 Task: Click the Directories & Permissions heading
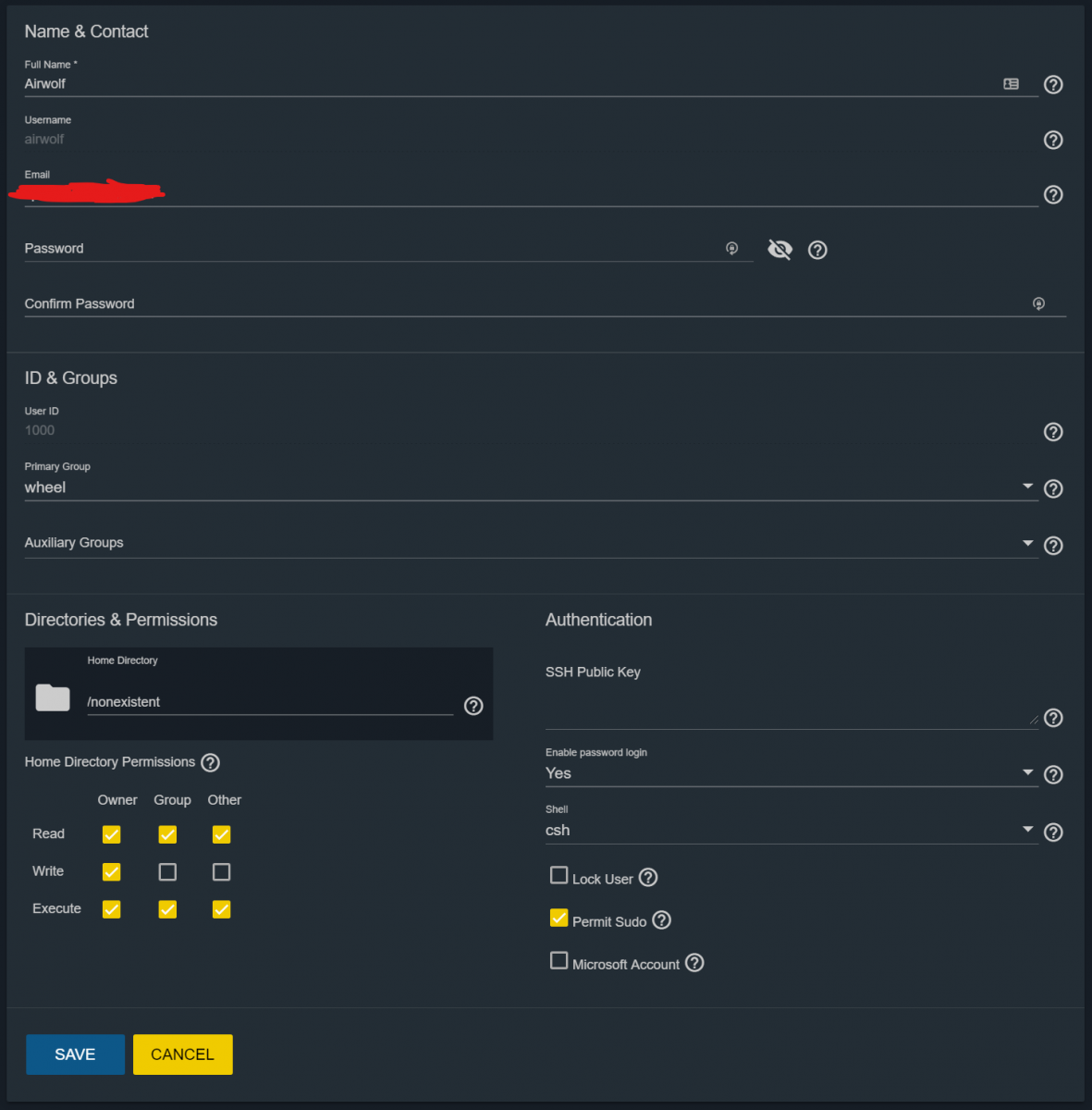click(121, 620)
